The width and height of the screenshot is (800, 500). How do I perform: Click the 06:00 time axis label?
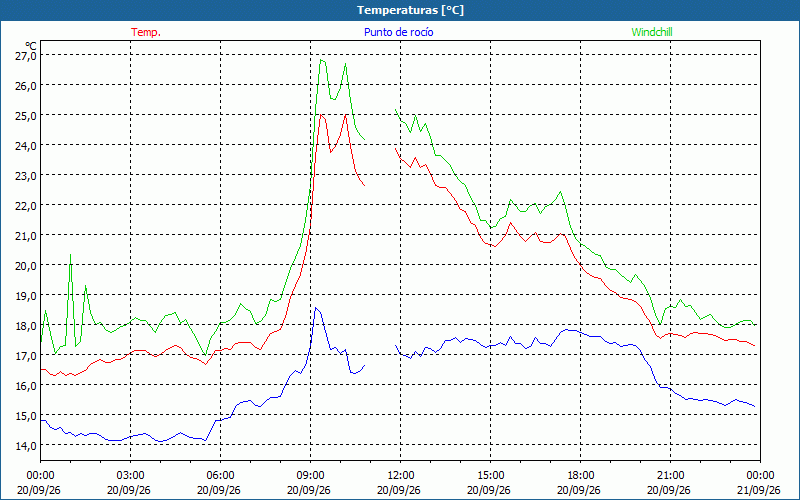click(220, 476)
